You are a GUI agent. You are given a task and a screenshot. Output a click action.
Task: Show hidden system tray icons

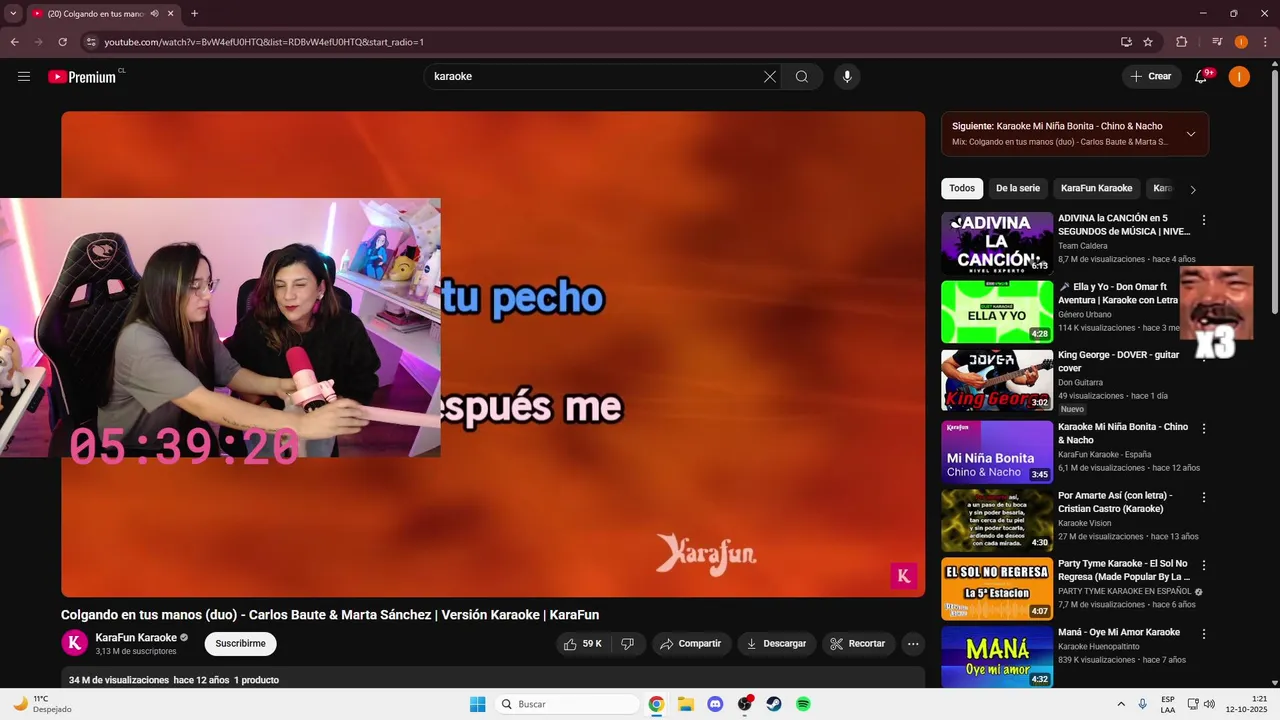click(x=1121, y=704)
